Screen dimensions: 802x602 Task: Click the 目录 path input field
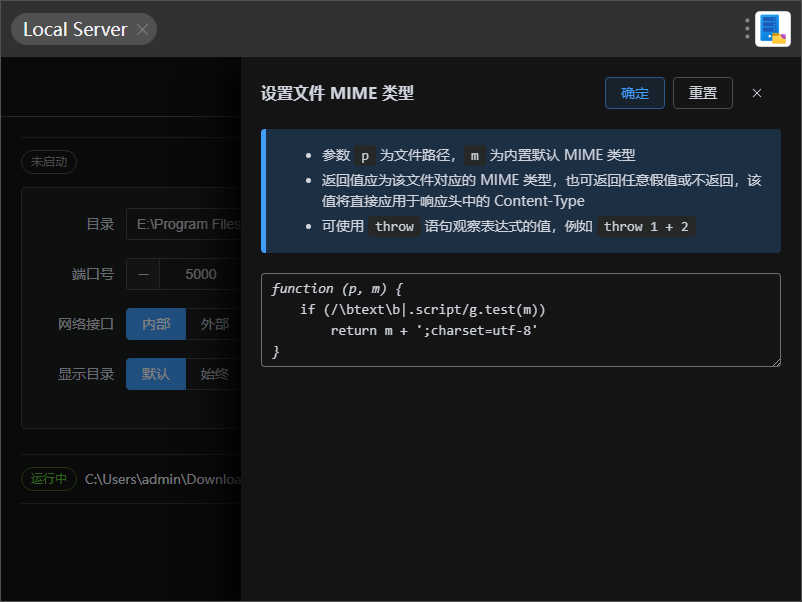(185, 224)
